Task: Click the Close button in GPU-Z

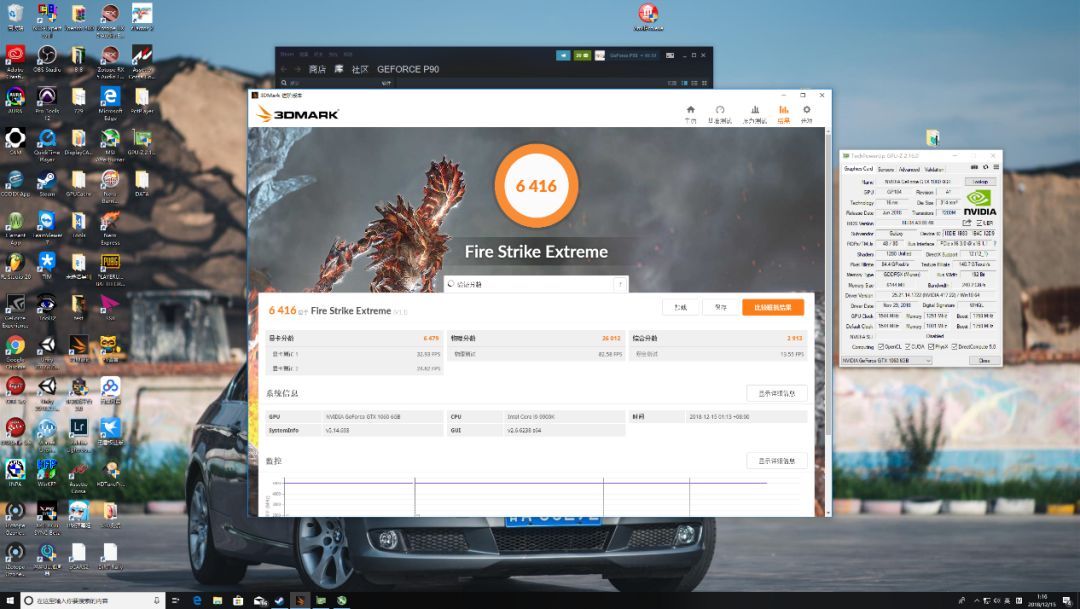Action: tap(984, 360)
